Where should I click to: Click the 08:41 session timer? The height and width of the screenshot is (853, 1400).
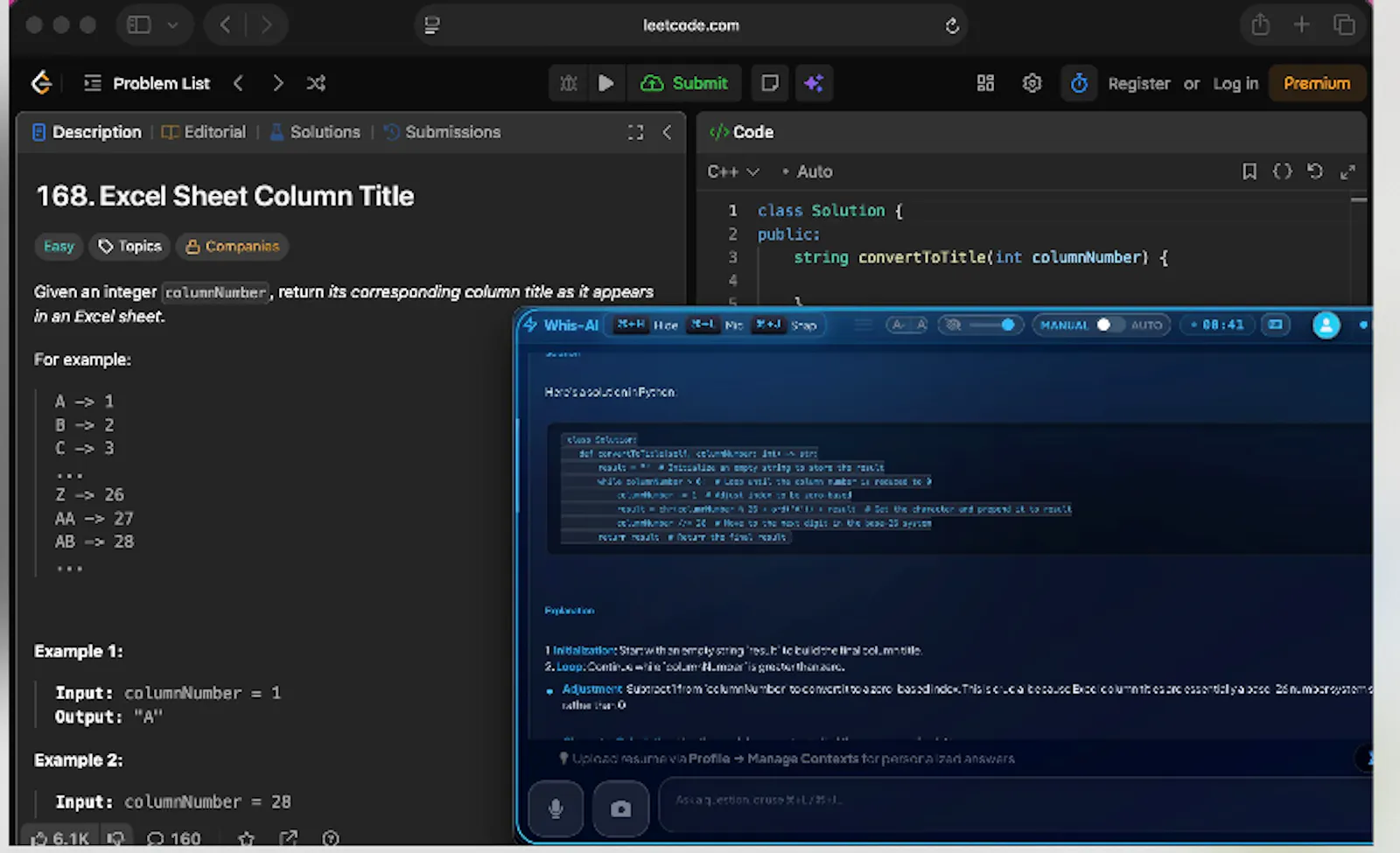coord(1216,325)
